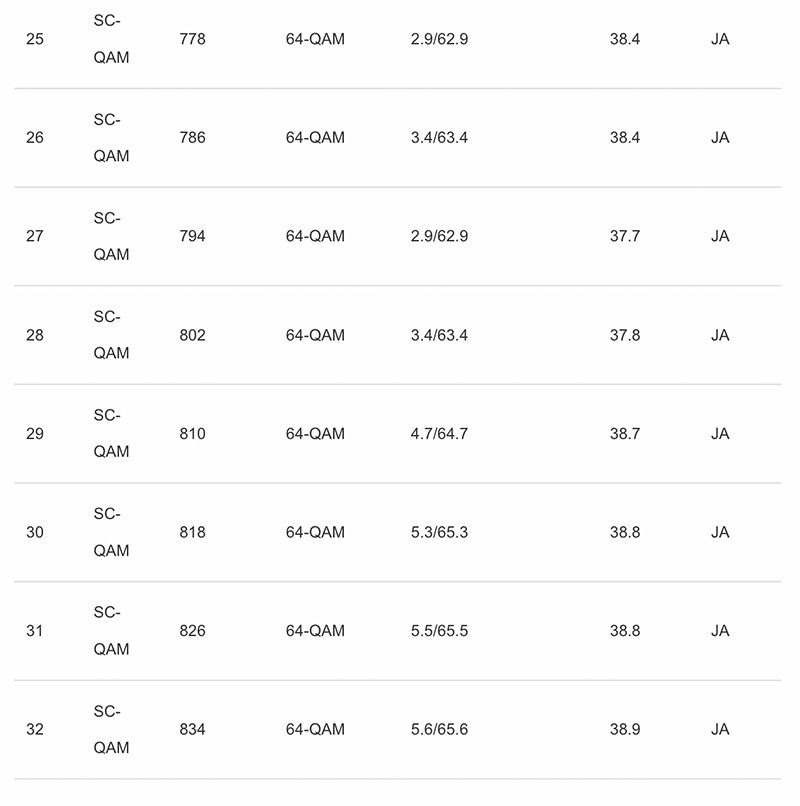This screenshot has width=800, height=806.
Task: Select SNR value 37.8 in row 28
Action: [x=625, y=335]
